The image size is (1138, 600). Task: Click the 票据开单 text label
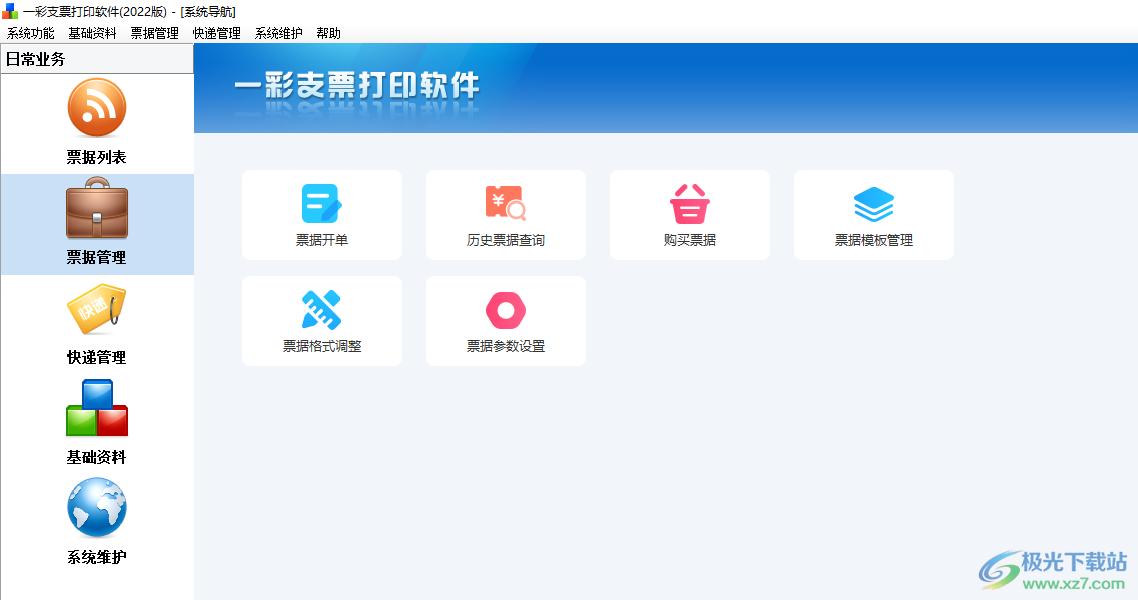[x=321, y=240]
